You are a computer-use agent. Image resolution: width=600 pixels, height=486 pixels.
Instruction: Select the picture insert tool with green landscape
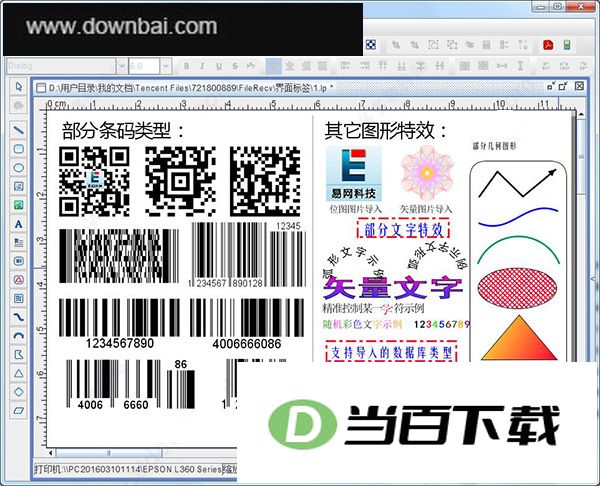pos(18,205)
